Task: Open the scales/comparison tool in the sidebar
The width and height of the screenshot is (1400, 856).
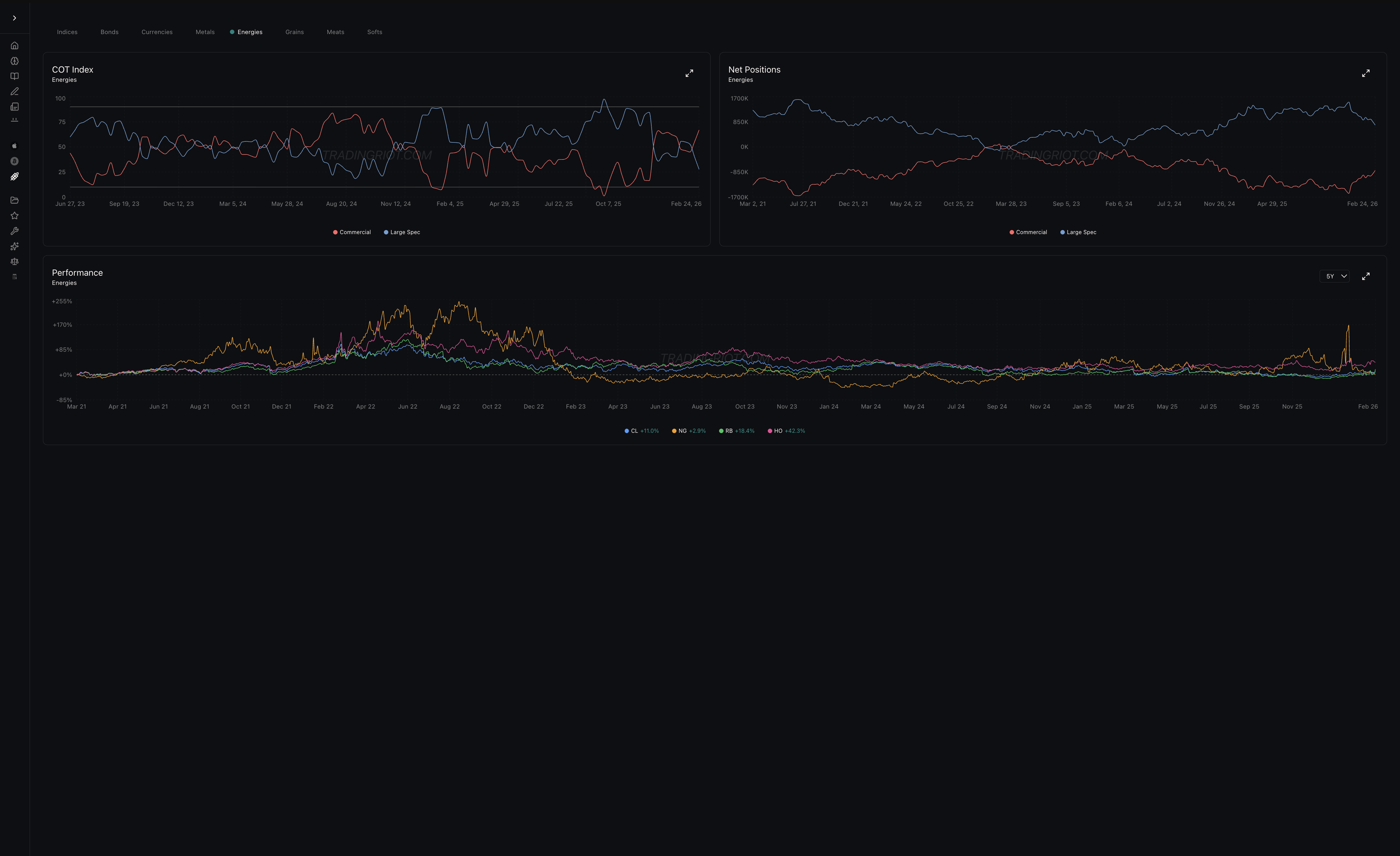Action: [x=14, y=261]
